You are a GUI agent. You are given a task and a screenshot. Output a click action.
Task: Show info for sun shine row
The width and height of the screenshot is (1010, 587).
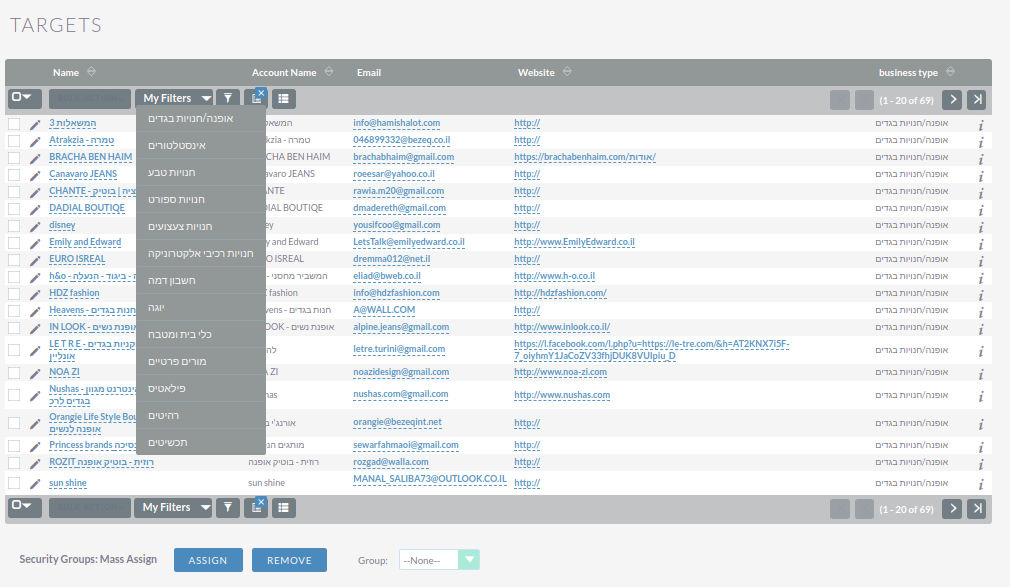click(x=981, y=485)
